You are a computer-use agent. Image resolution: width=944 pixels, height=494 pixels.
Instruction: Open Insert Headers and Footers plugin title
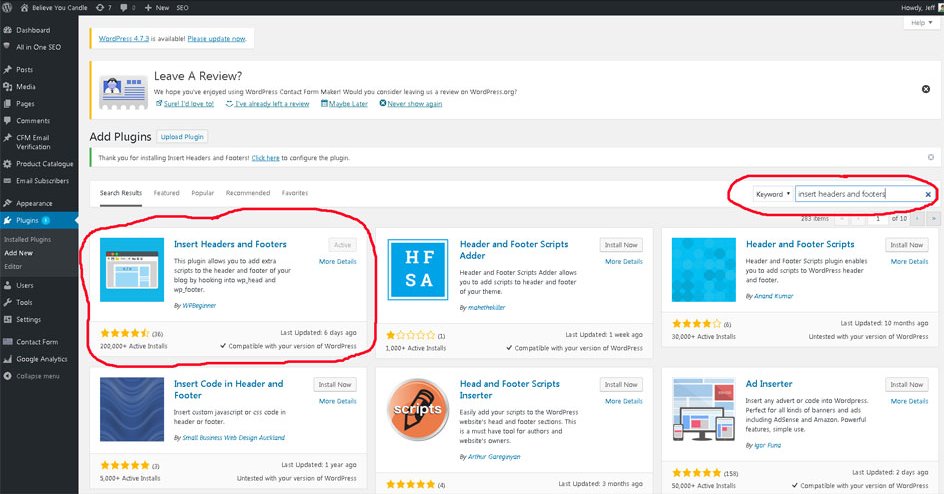pos(230,244)
